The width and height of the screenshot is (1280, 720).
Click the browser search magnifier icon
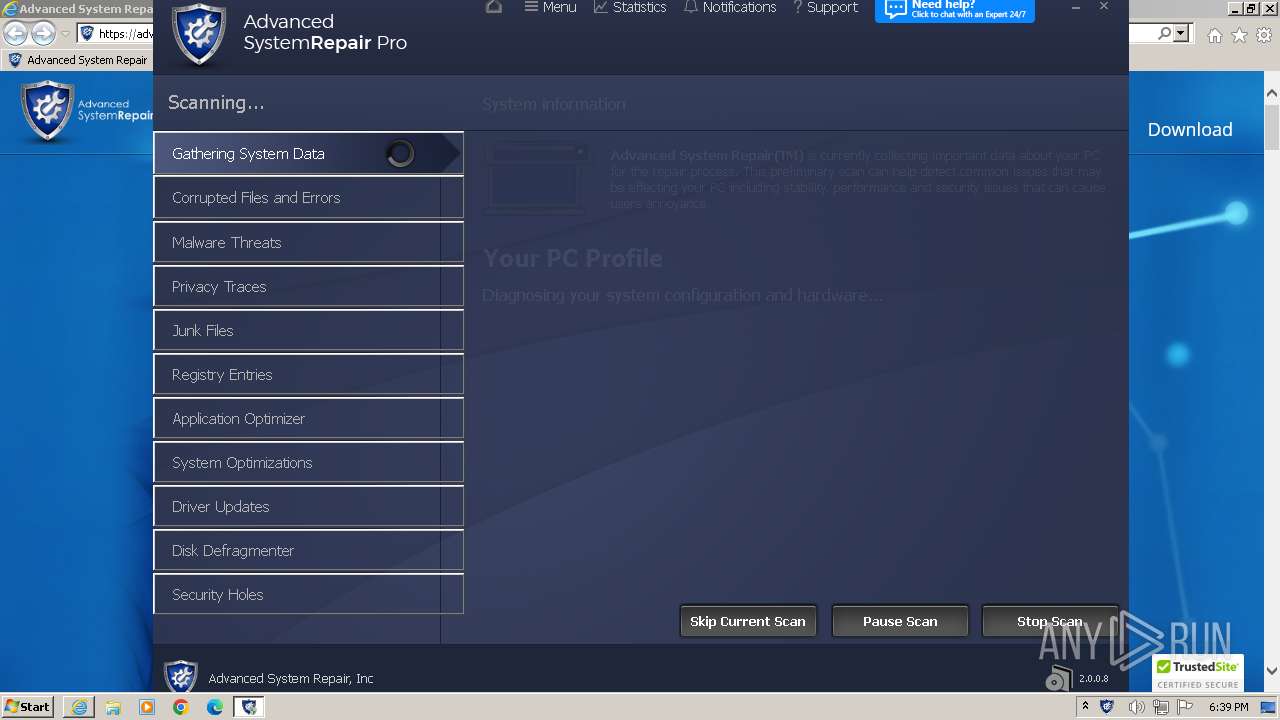(1164, 33)
